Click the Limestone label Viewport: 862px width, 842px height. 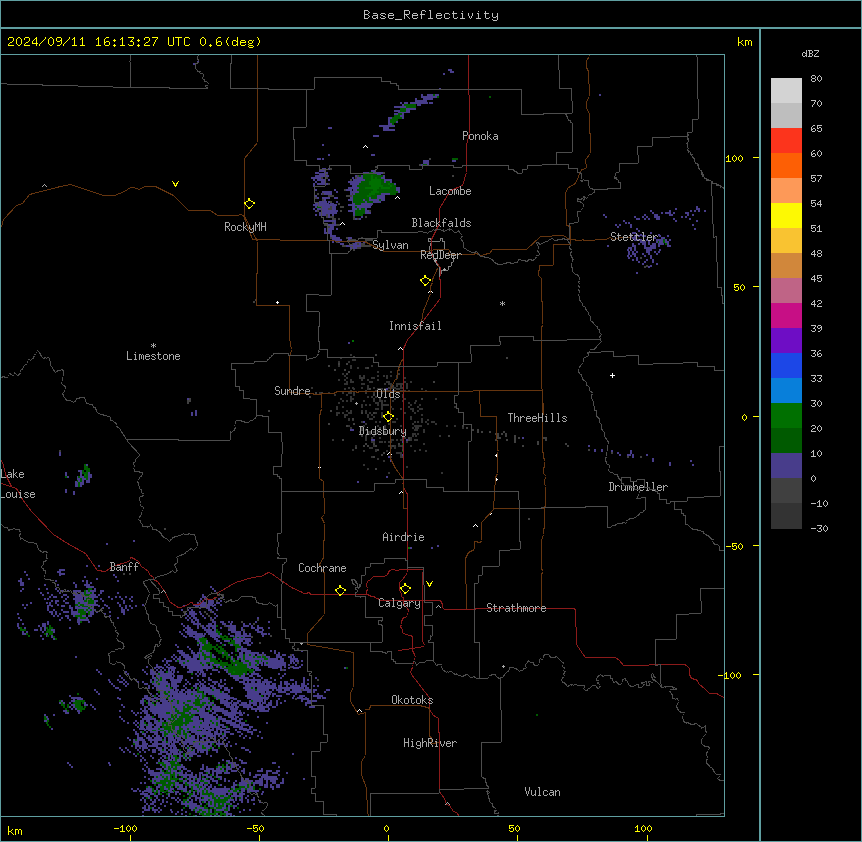(x=153, y=356)
